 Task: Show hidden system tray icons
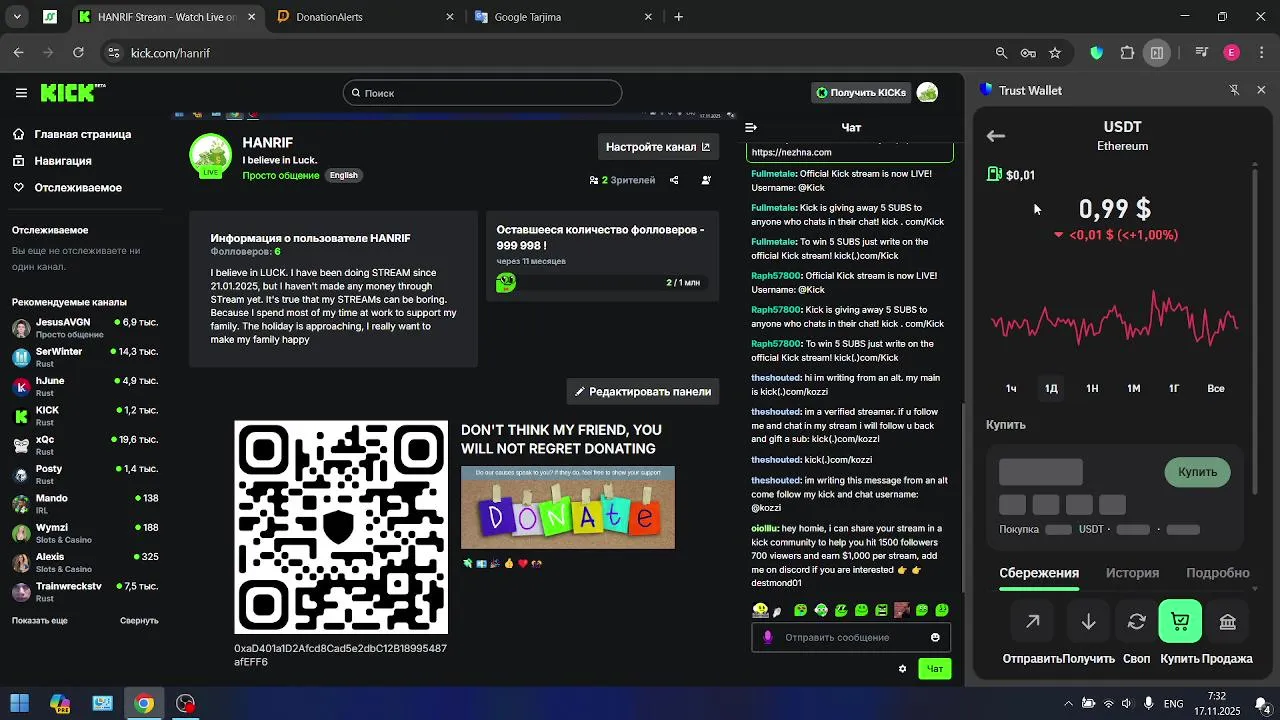1067,704
